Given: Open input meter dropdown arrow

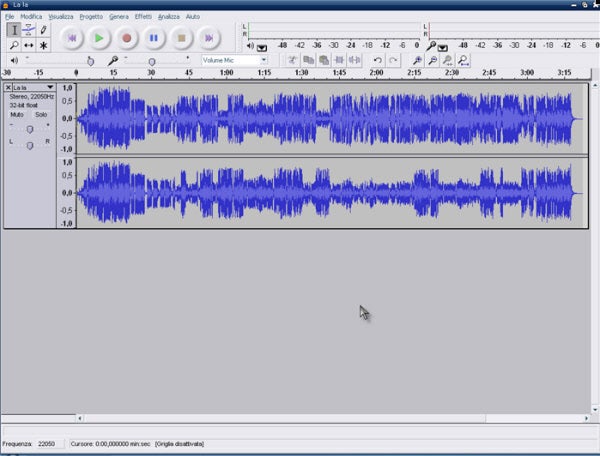Looking at the screenshot, I should (443, 48).
